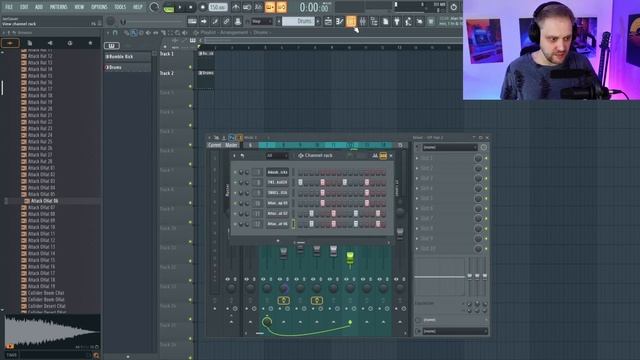Click the fourth channel's name button
This screenshot has height=360, width=640.
pos(278,203)
